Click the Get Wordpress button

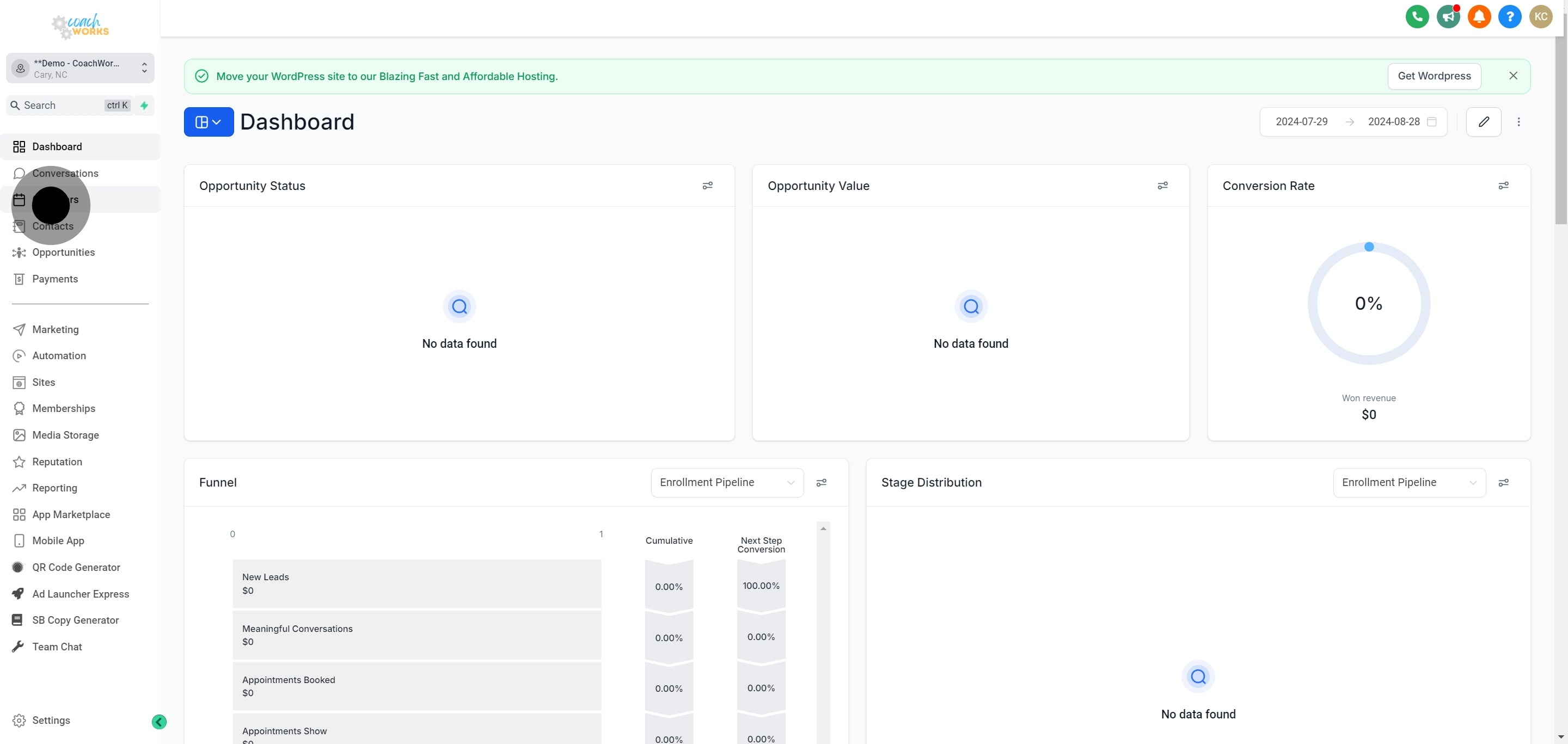(1434, 76)
